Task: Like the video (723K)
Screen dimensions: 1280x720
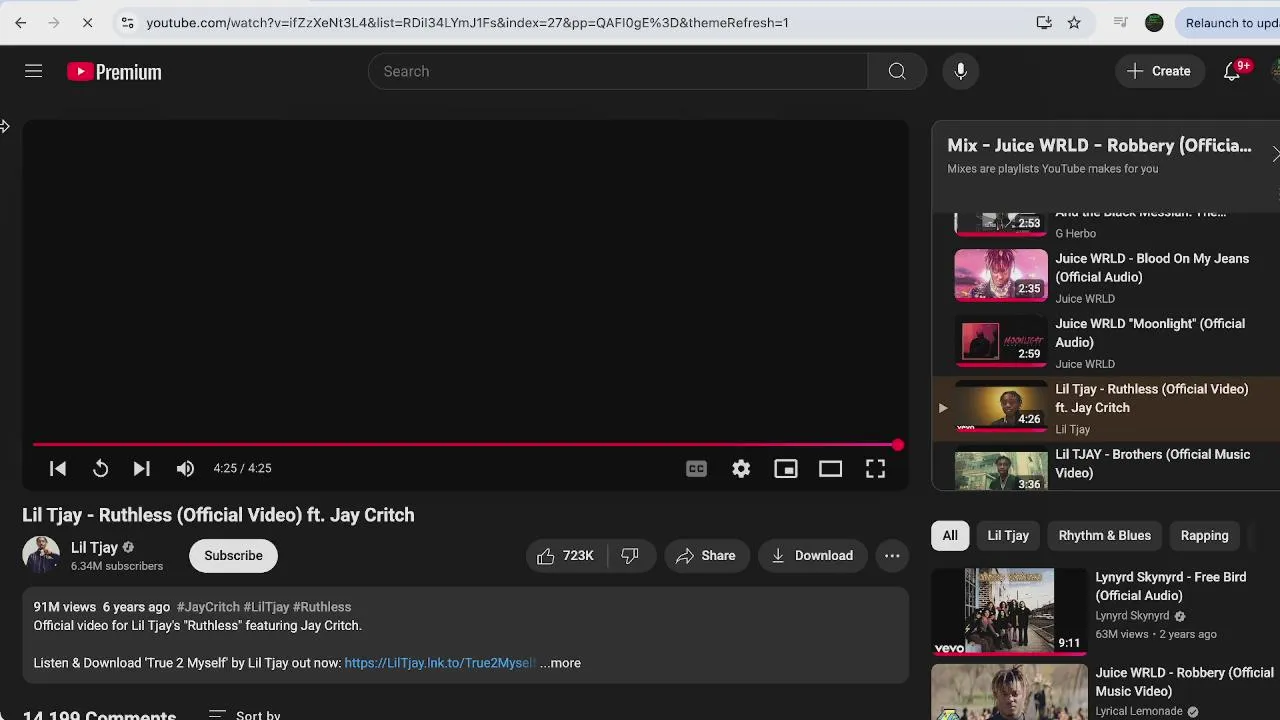Action: click(x=566, y=555)
